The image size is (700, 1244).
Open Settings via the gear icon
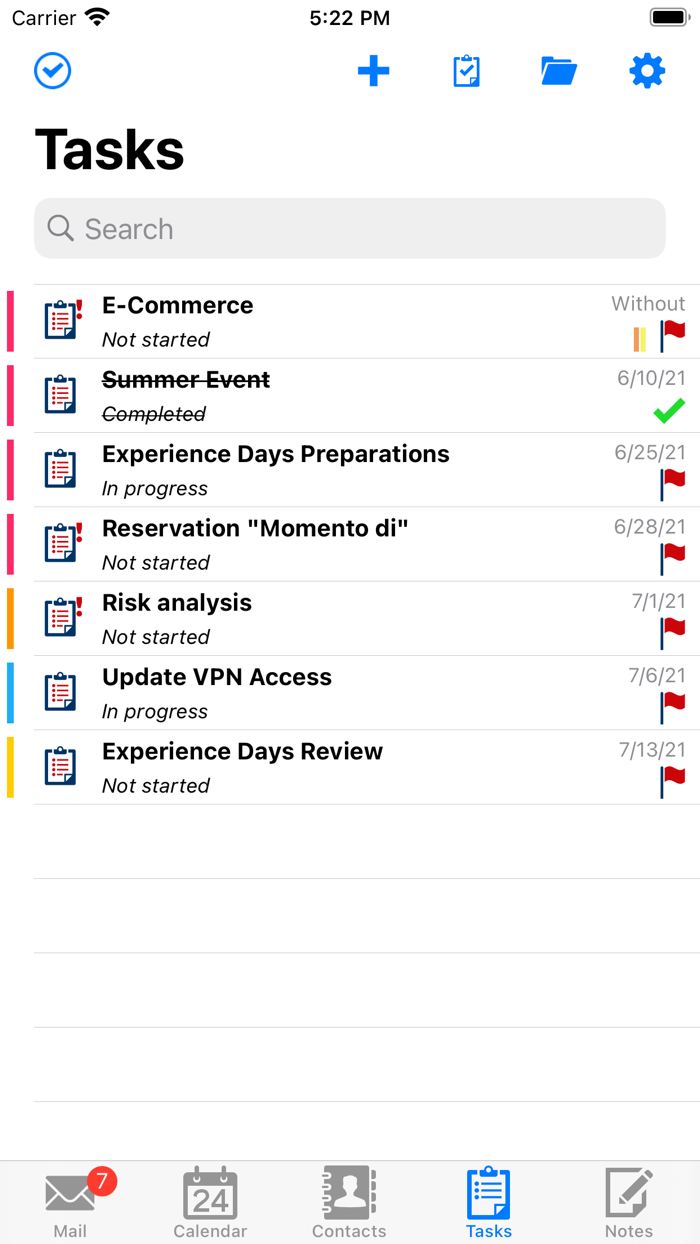tap(647, 71)
